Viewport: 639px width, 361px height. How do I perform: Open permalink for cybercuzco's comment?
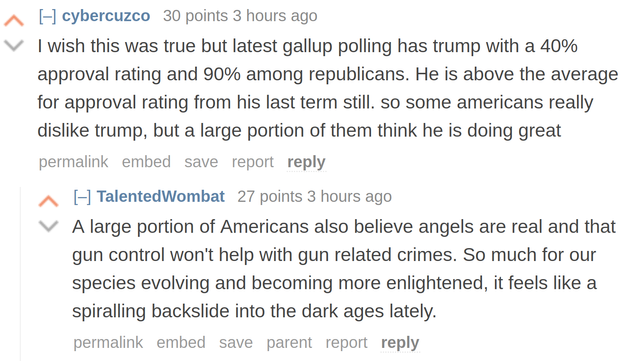(73, 162)
